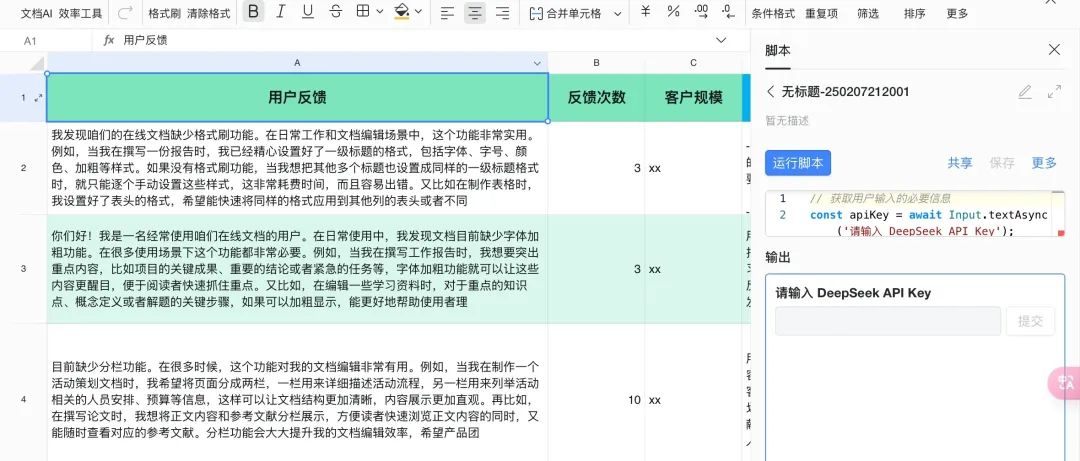
Task: Click the cell borders icon
Action: [362, 12]
